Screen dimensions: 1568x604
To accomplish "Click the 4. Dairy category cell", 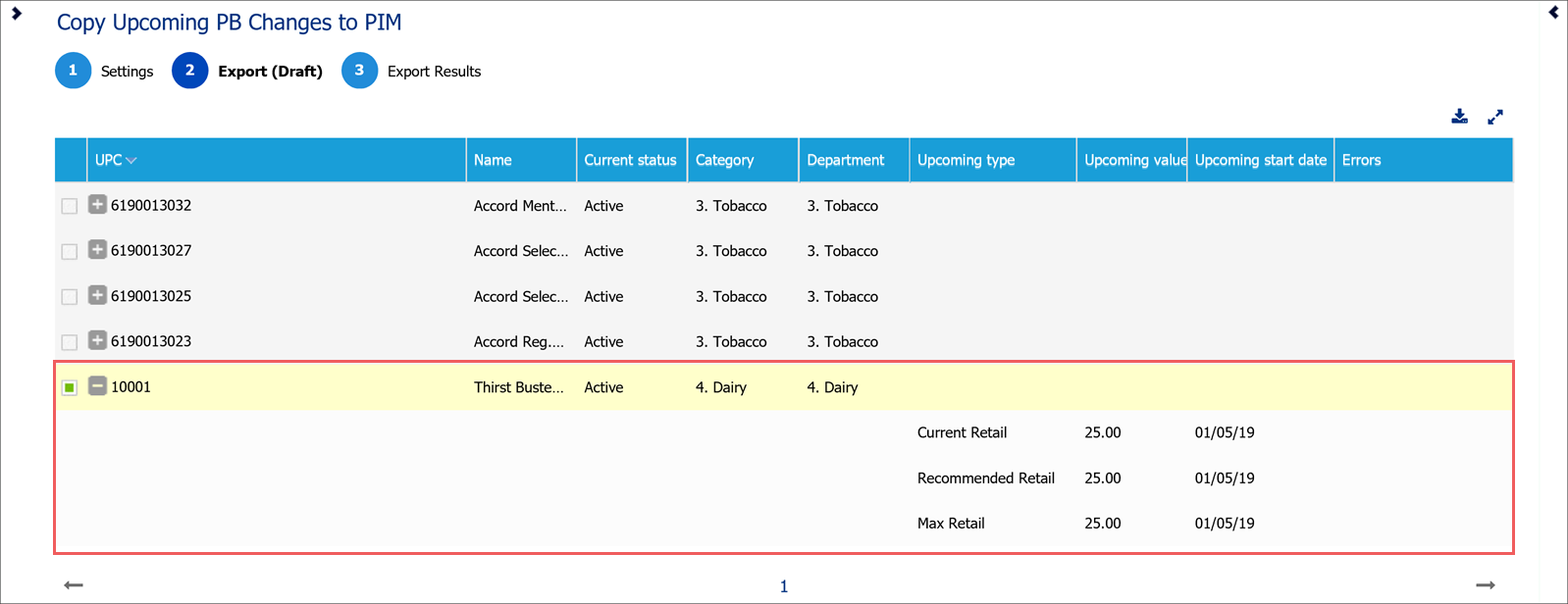I will pos(721,387).
